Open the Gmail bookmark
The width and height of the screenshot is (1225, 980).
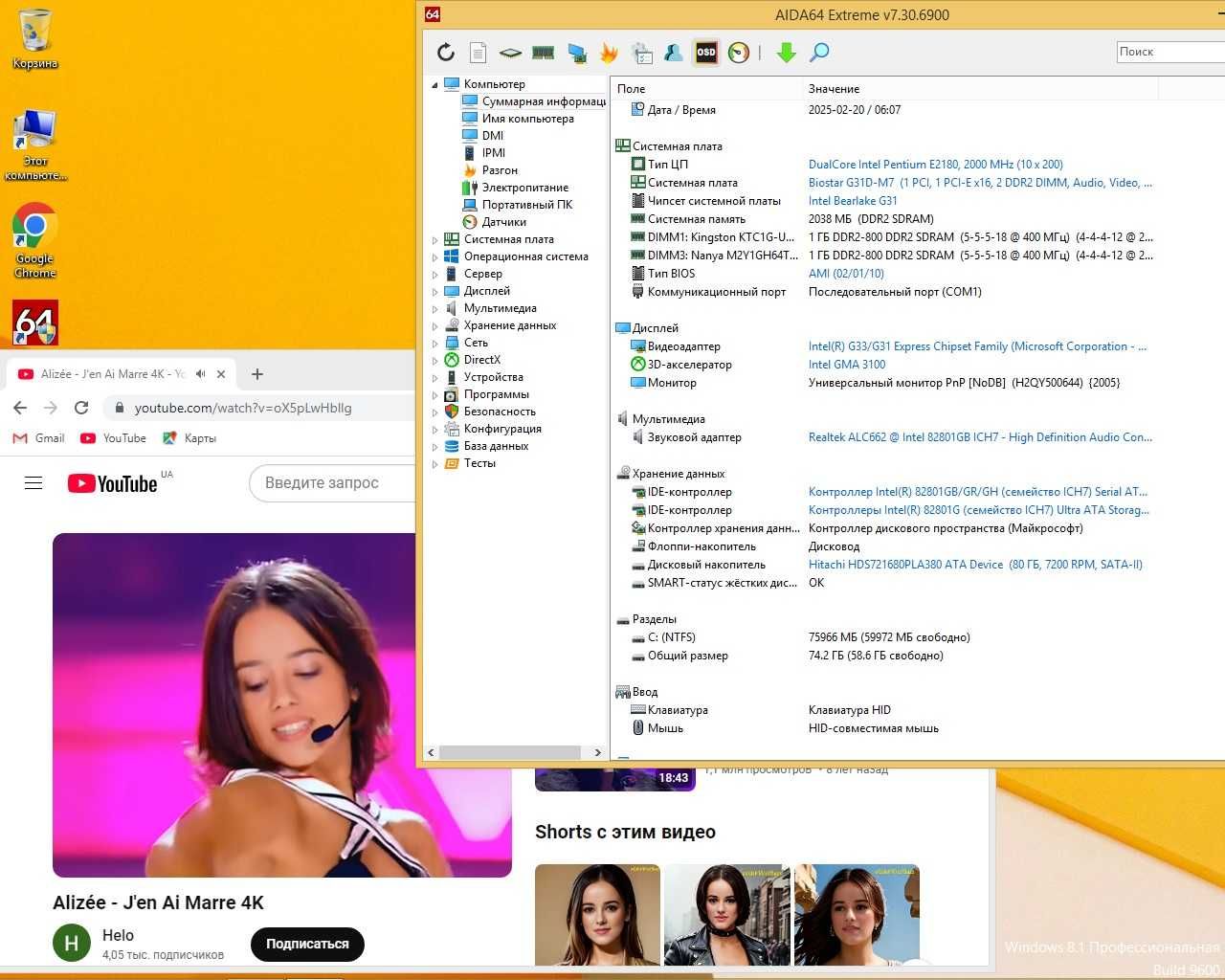point(39,438)
